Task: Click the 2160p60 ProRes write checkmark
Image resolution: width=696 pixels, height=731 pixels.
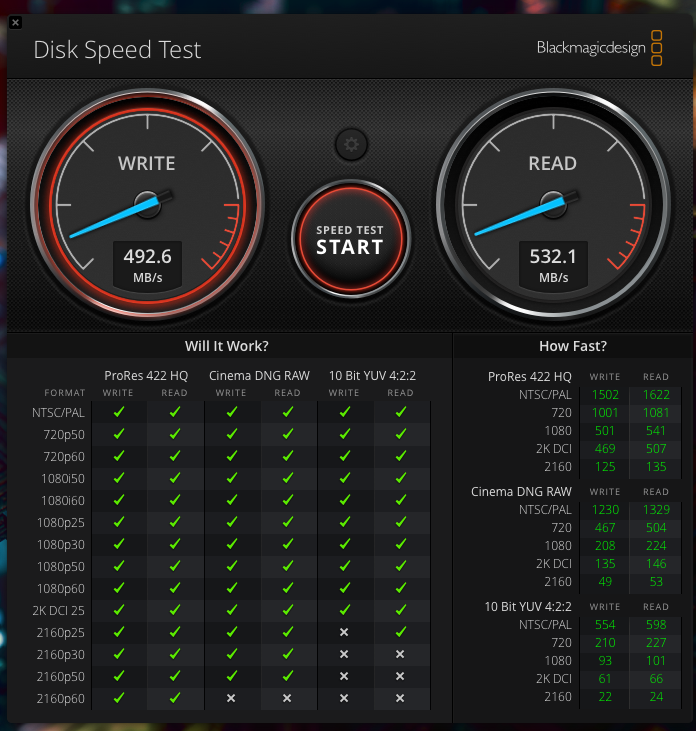Action: pos(119,697)
